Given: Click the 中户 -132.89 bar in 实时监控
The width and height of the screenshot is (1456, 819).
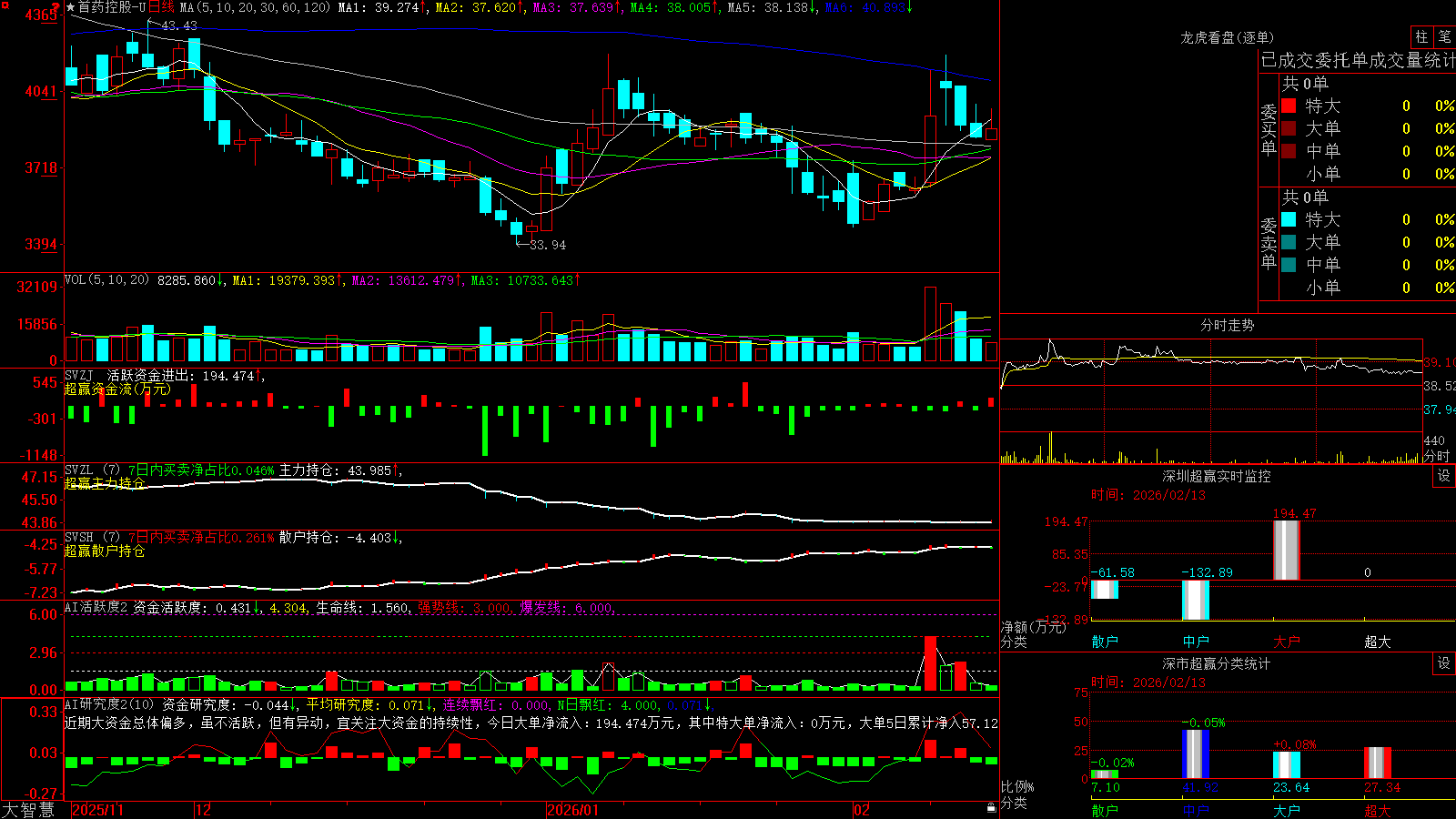Looking at the screenshot, I should (x=1196, y=600).
